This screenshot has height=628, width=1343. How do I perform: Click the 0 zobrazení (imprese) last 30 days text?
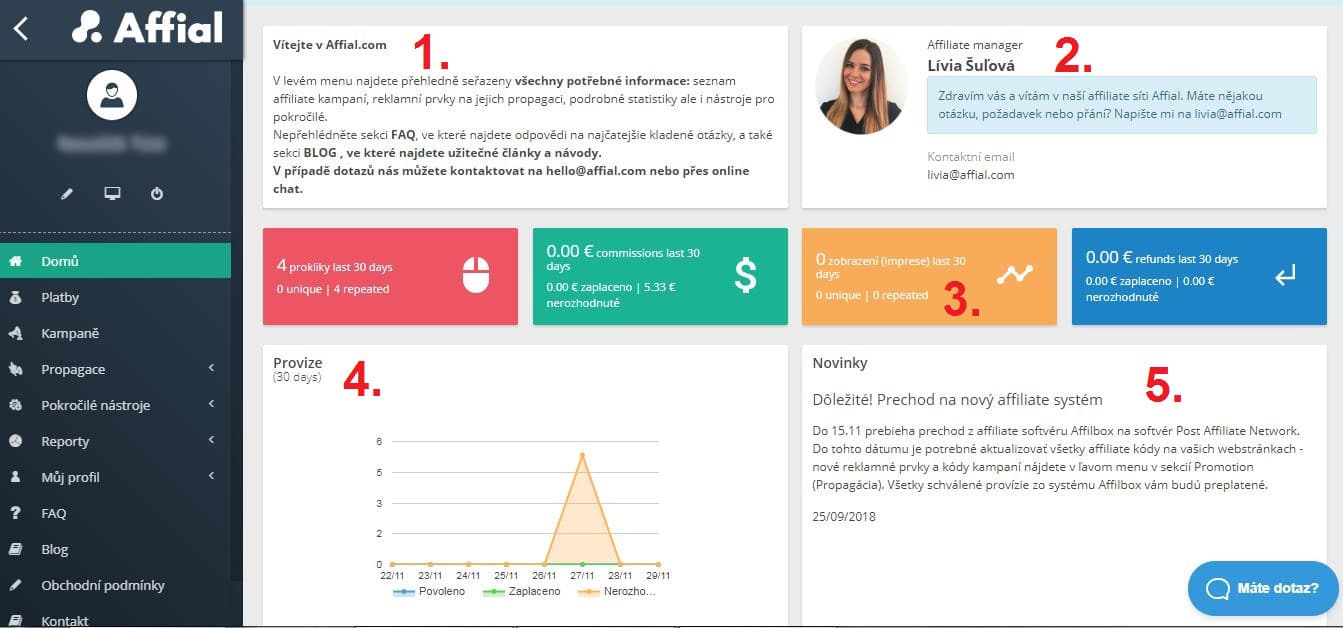(x=890, y=265)
